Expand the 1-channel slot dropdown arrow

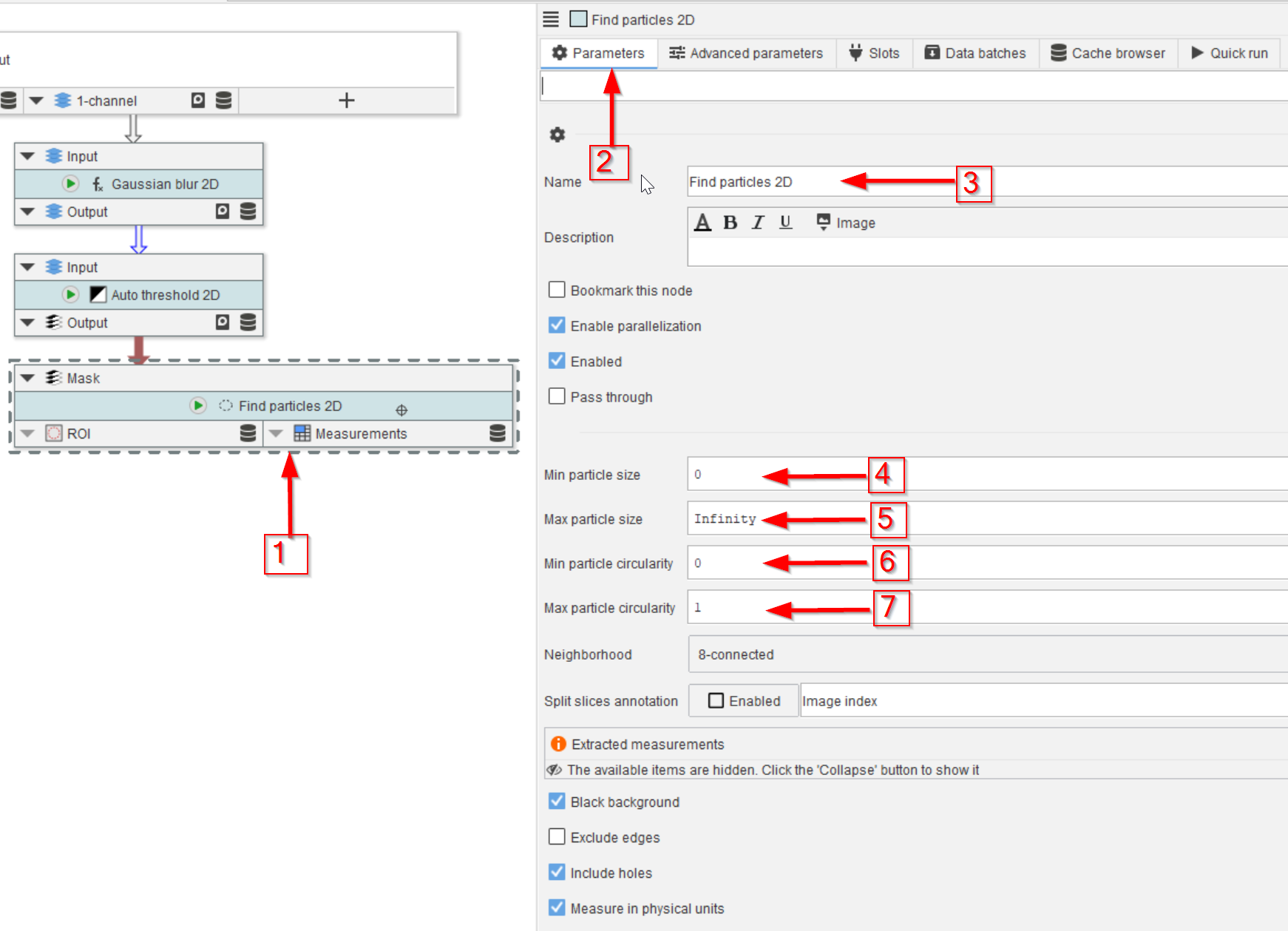tap(36, 101)
